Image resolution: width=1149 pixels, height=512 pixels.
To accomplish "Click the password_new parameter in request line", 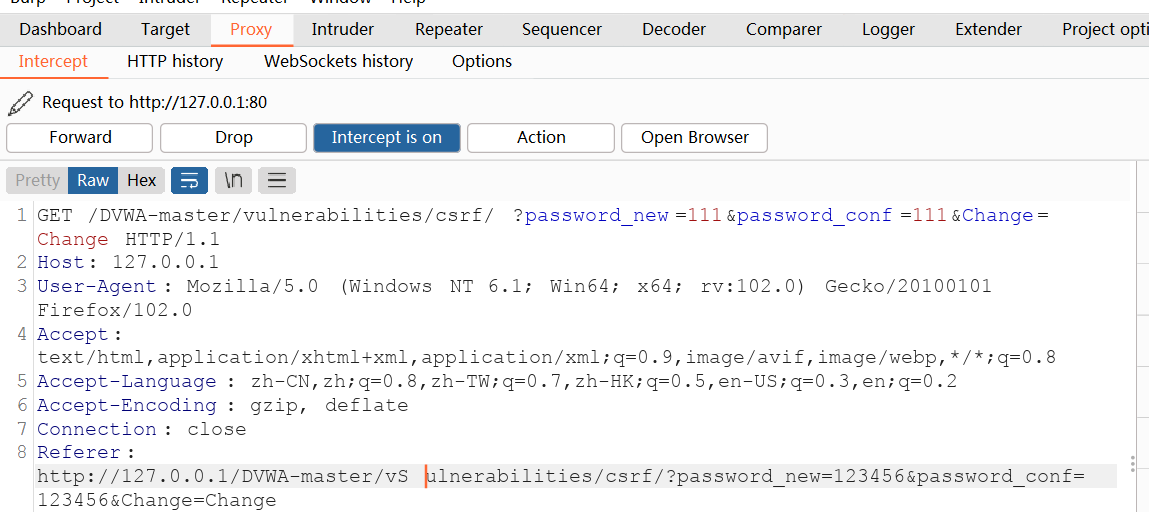I will [x=596, y=215].
